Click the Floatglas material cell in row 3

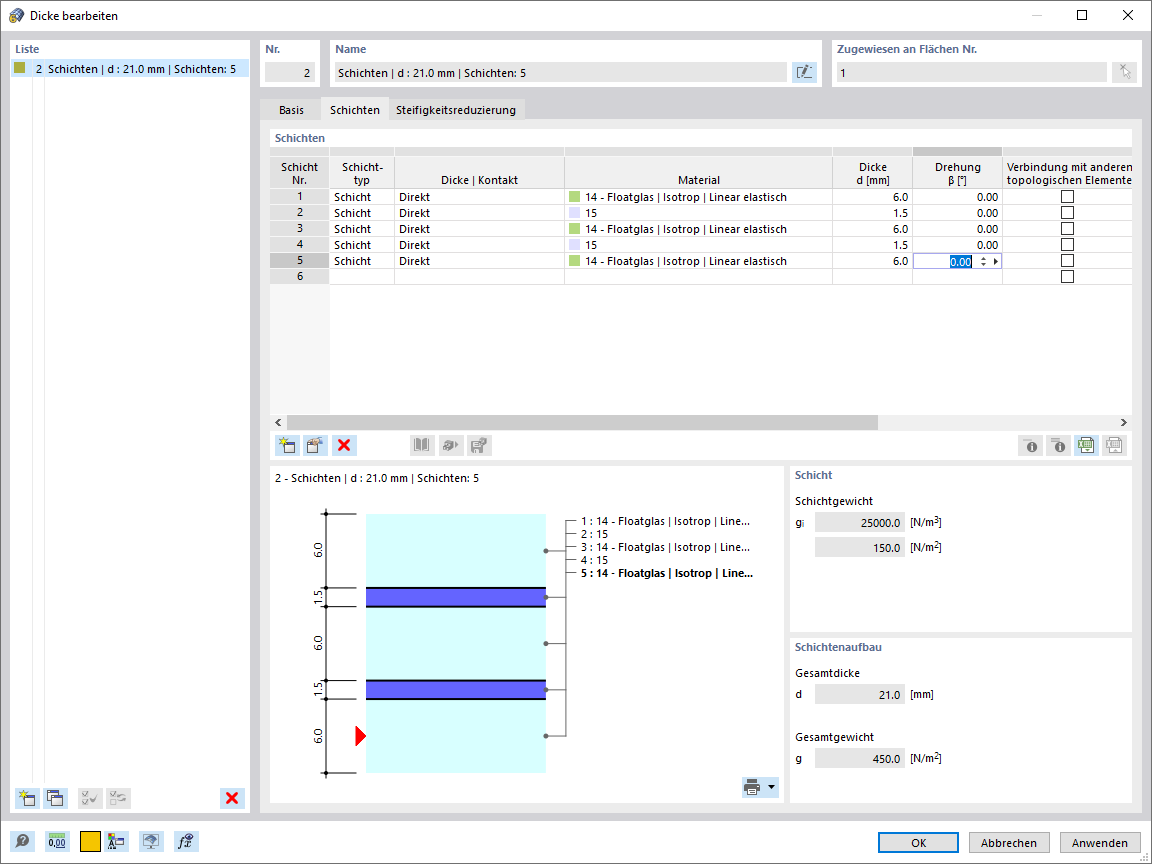pos(698,229)
